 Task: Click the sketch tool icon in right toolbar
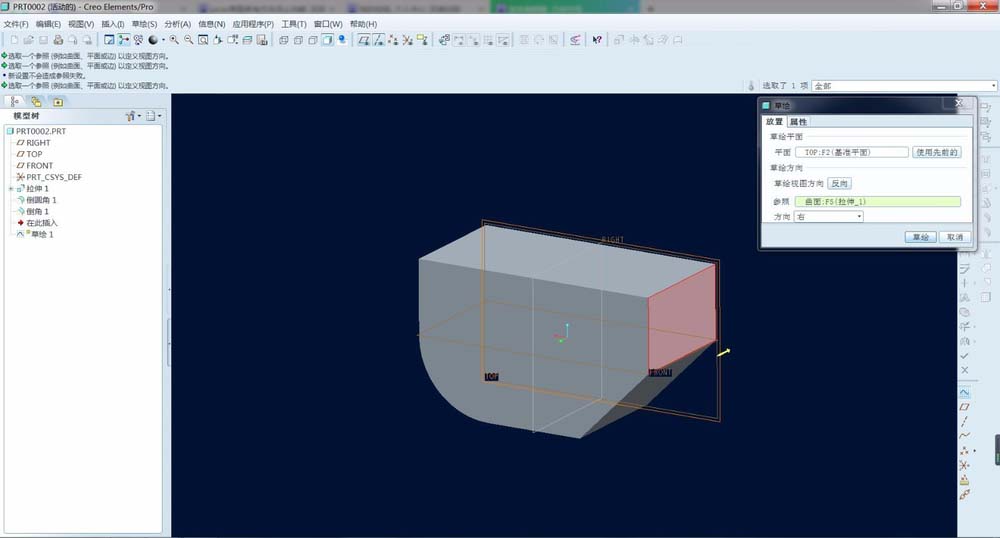(x=965, y=392)
